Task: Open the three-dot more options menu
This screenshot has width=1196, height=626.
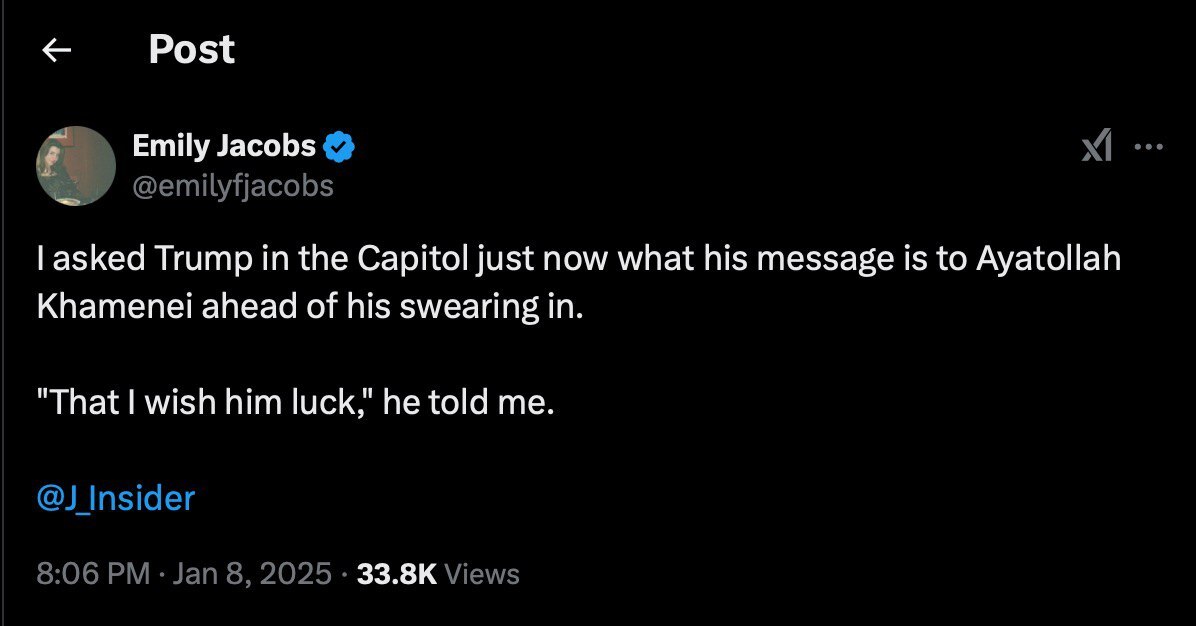Action: point(1149,147)
